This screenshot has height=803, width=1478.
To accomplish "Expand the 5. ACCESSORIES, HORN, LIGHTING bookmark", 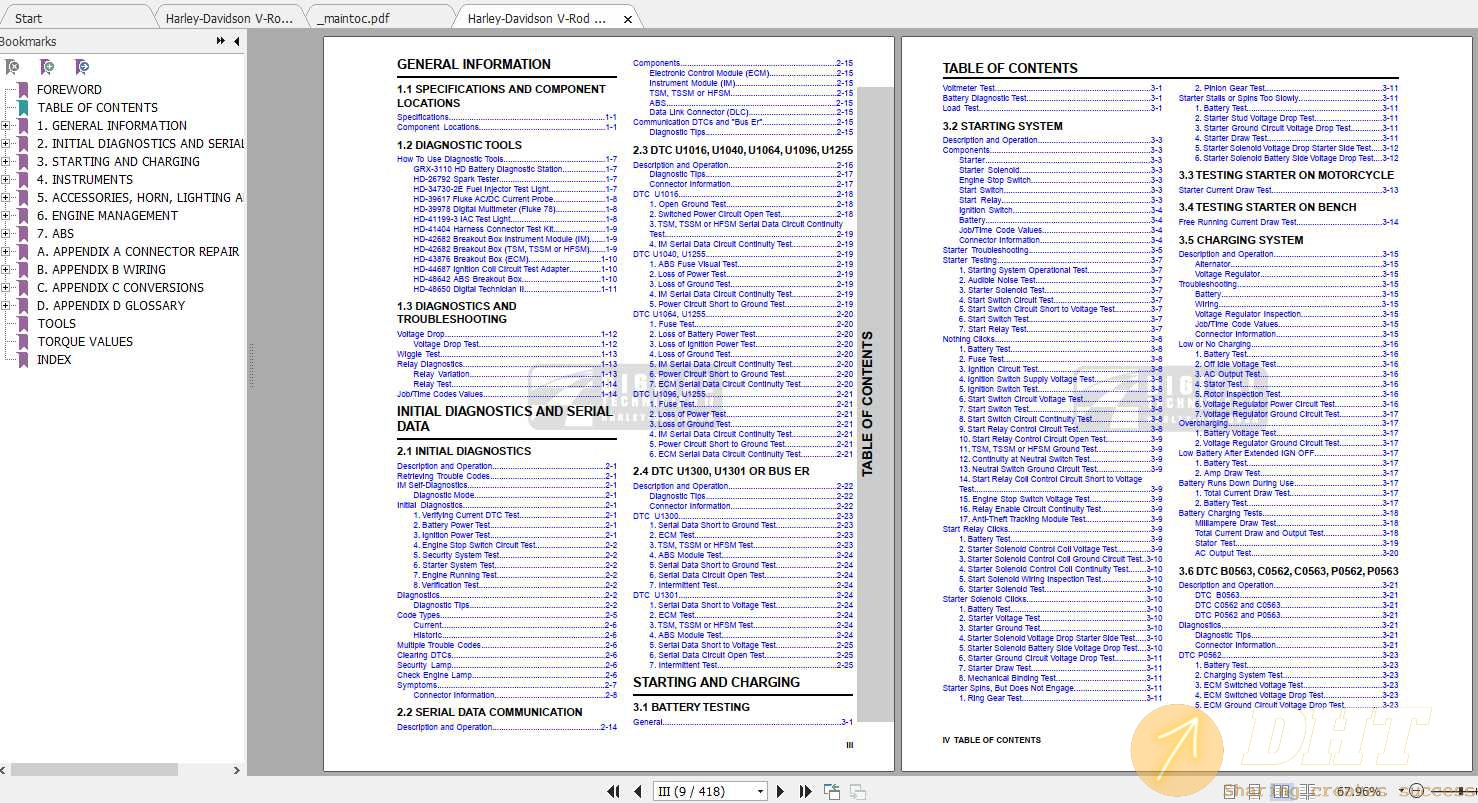I will 6,198.
